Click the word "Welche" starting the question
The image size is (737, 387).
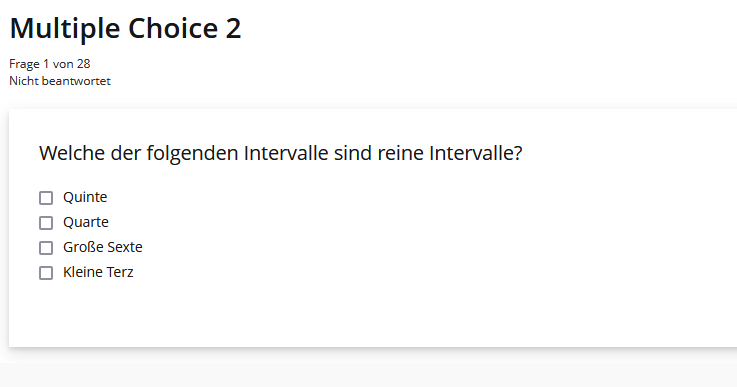click(72, 153)
